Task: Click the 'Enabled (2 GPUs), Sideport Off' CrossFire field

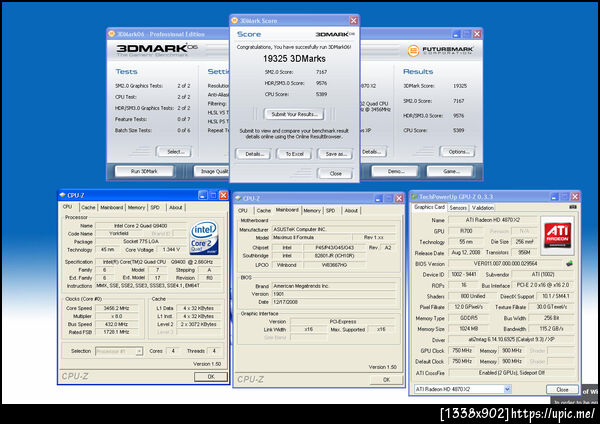Action: [x=512, y=372]
